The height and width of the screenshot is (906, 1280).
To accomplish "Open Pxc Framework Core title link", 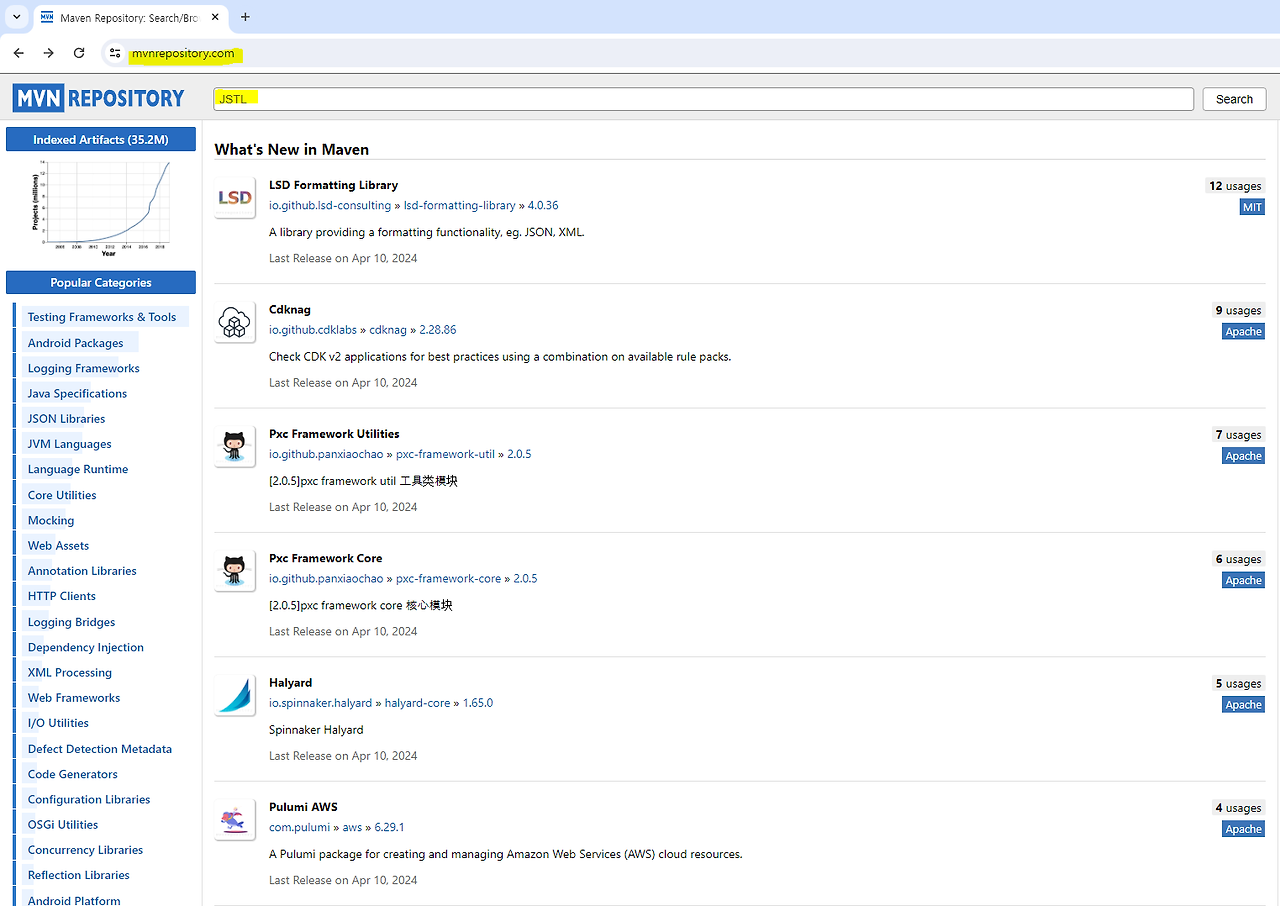I will 326,558.
